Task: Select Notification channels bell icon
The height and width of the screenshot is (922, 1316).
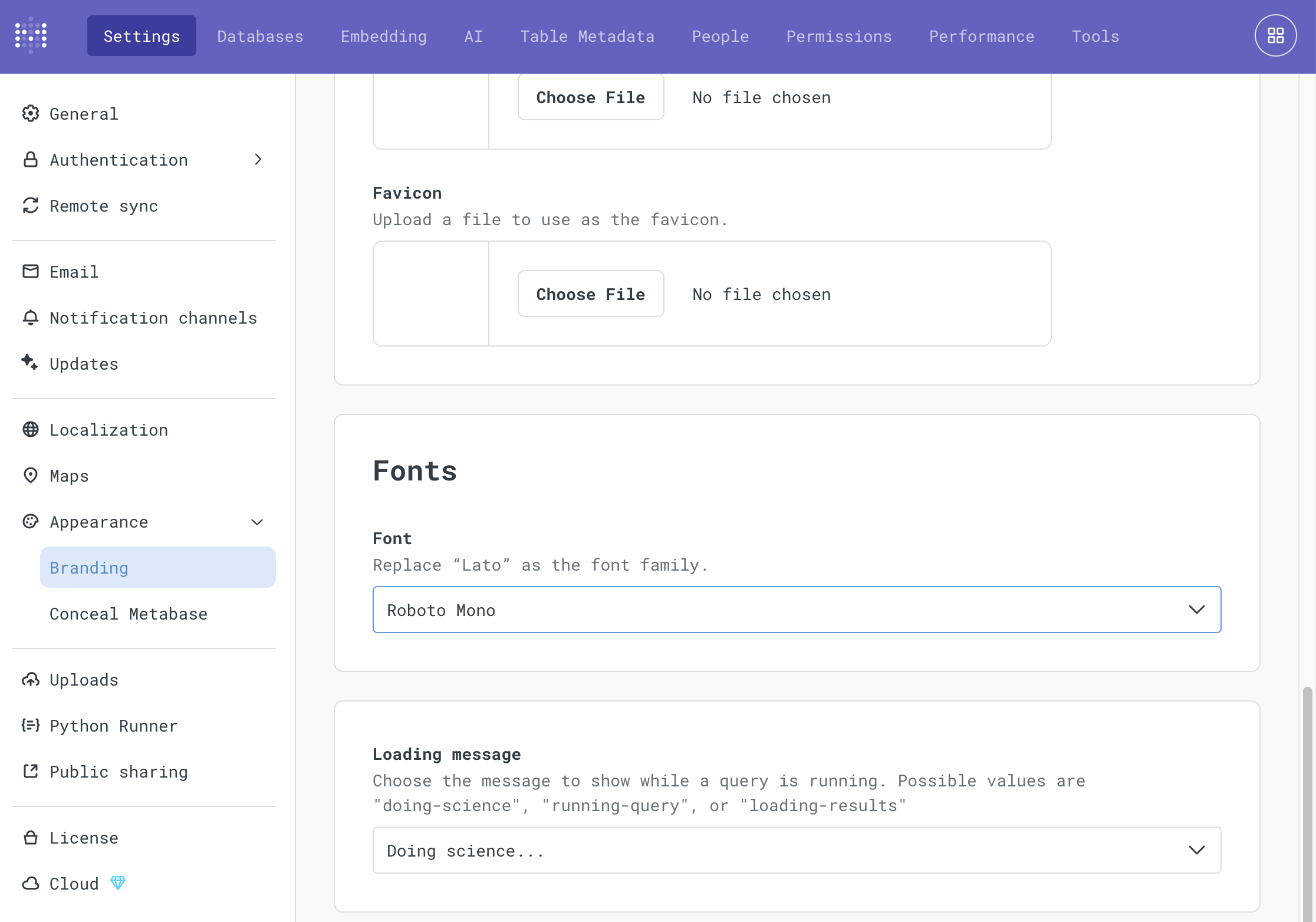Action: coord(31,317)
